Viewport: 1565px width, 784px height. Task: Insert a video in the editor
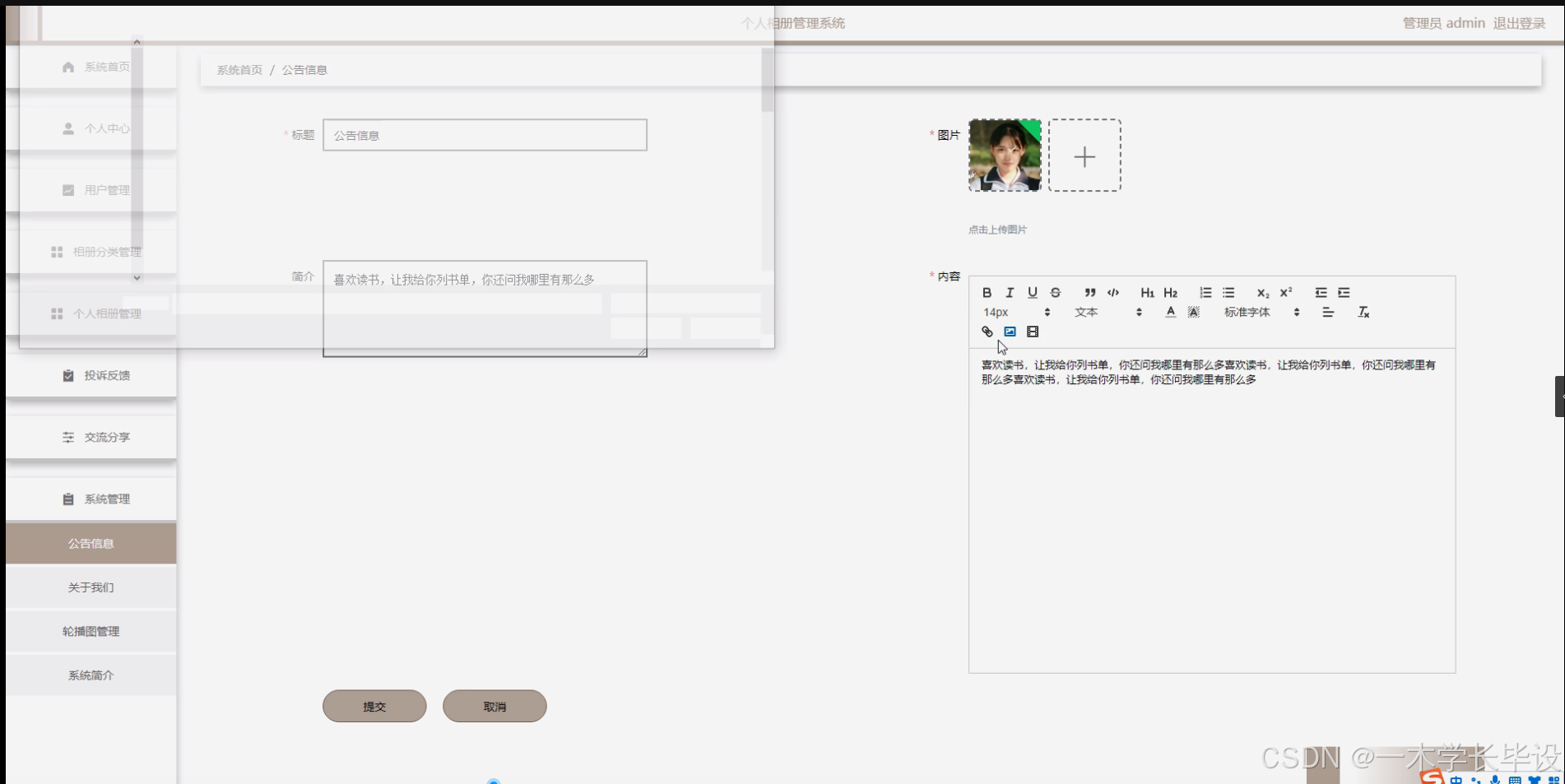1033,332
